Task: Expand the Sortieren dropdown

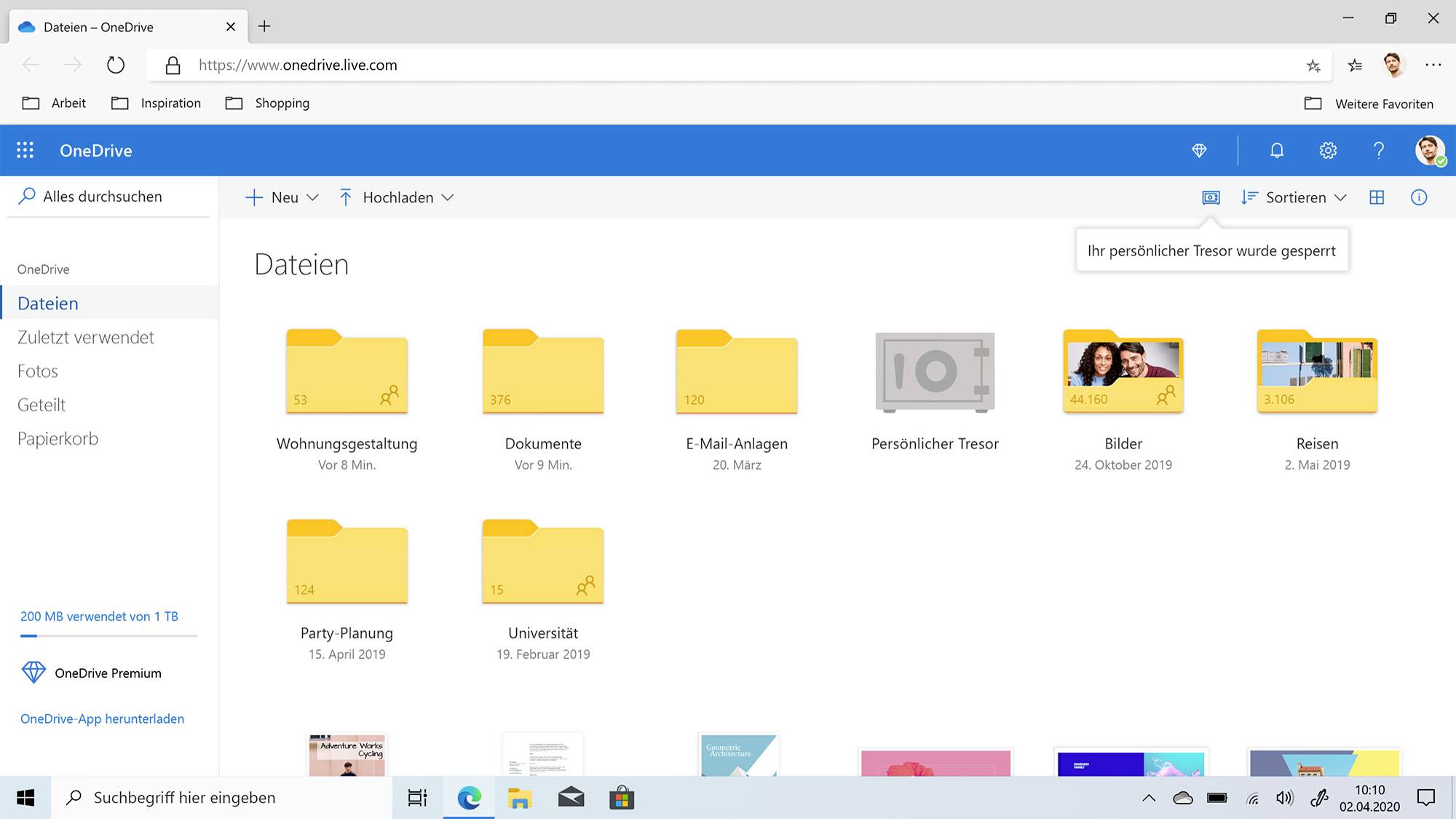Action: point(1294,197)
